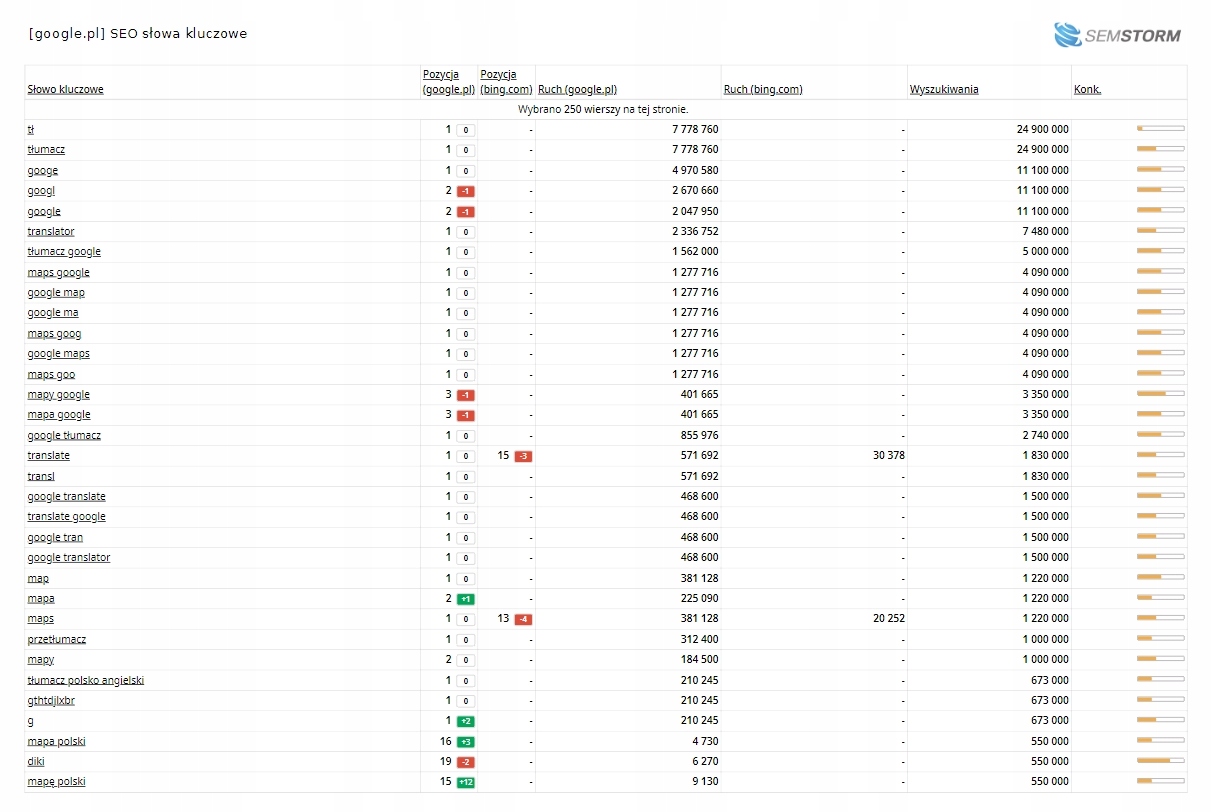Open keyword link 'tłumacz'
Viewport: 1212px width, 812px height.
click(46, 150)
